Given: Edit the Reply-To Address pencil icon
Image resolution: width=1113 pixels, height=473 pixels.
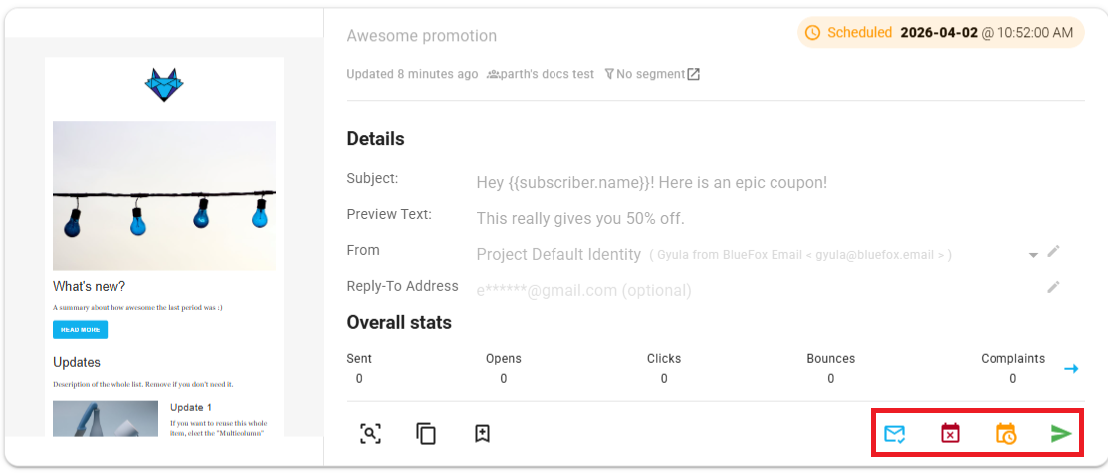Looking at the screenshot, I should click(1053, 288).
